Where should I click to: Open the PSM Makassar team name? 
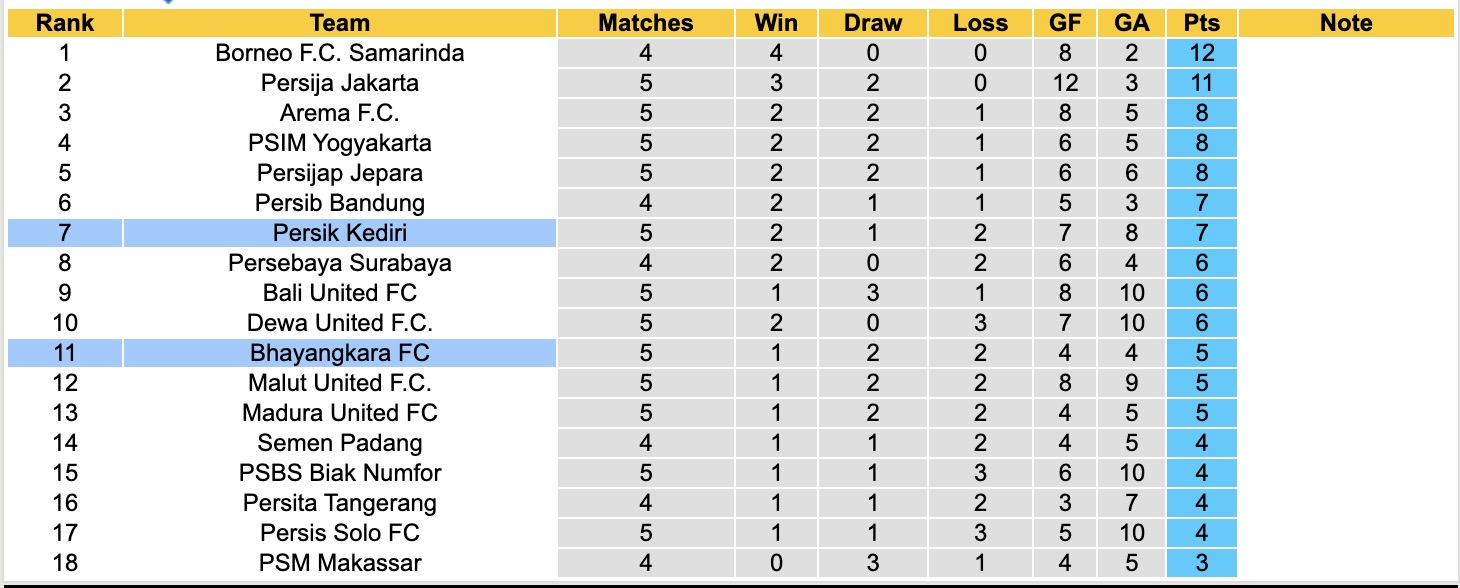click(340, 563)
